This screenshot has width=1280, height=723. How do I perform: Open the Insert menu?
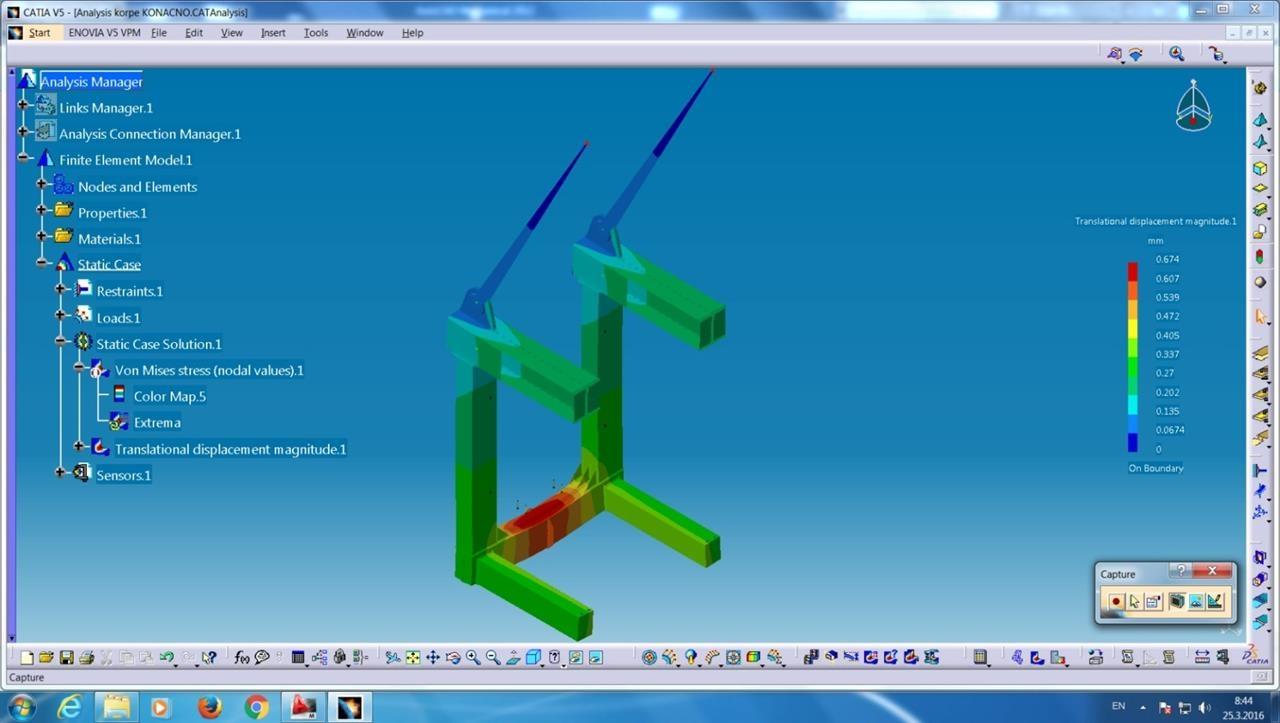point(273,33)
